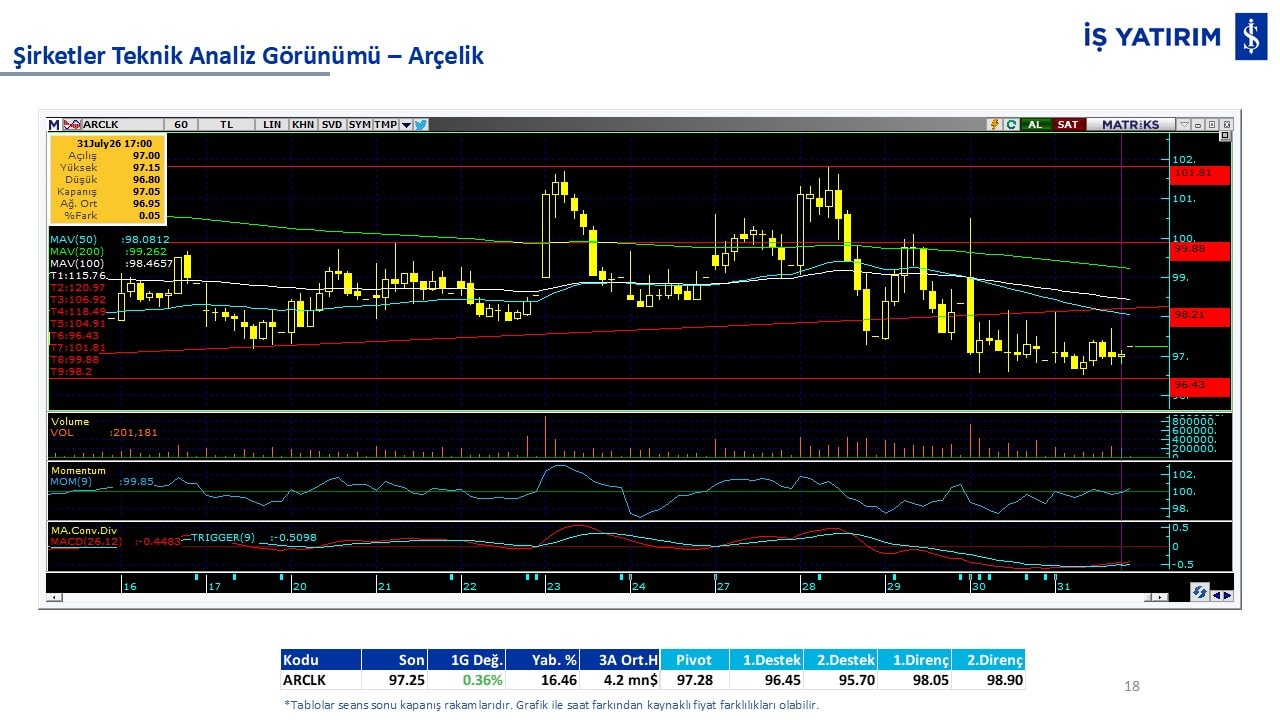Click the horizontal scrollbar right arrow
1280x720 pixels.
coord(1160,597)
